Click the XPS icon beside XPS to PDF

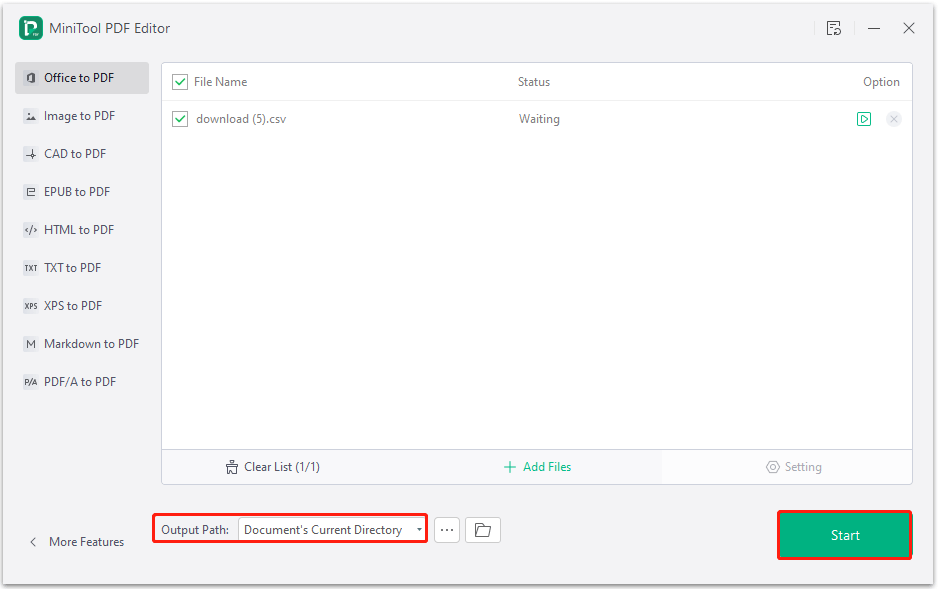[x=31, y=306]
